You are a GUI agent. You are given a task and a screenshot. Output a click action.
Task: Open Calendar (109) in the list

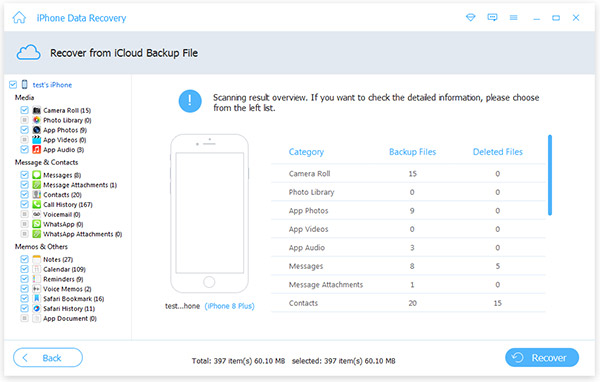[64, 269]
